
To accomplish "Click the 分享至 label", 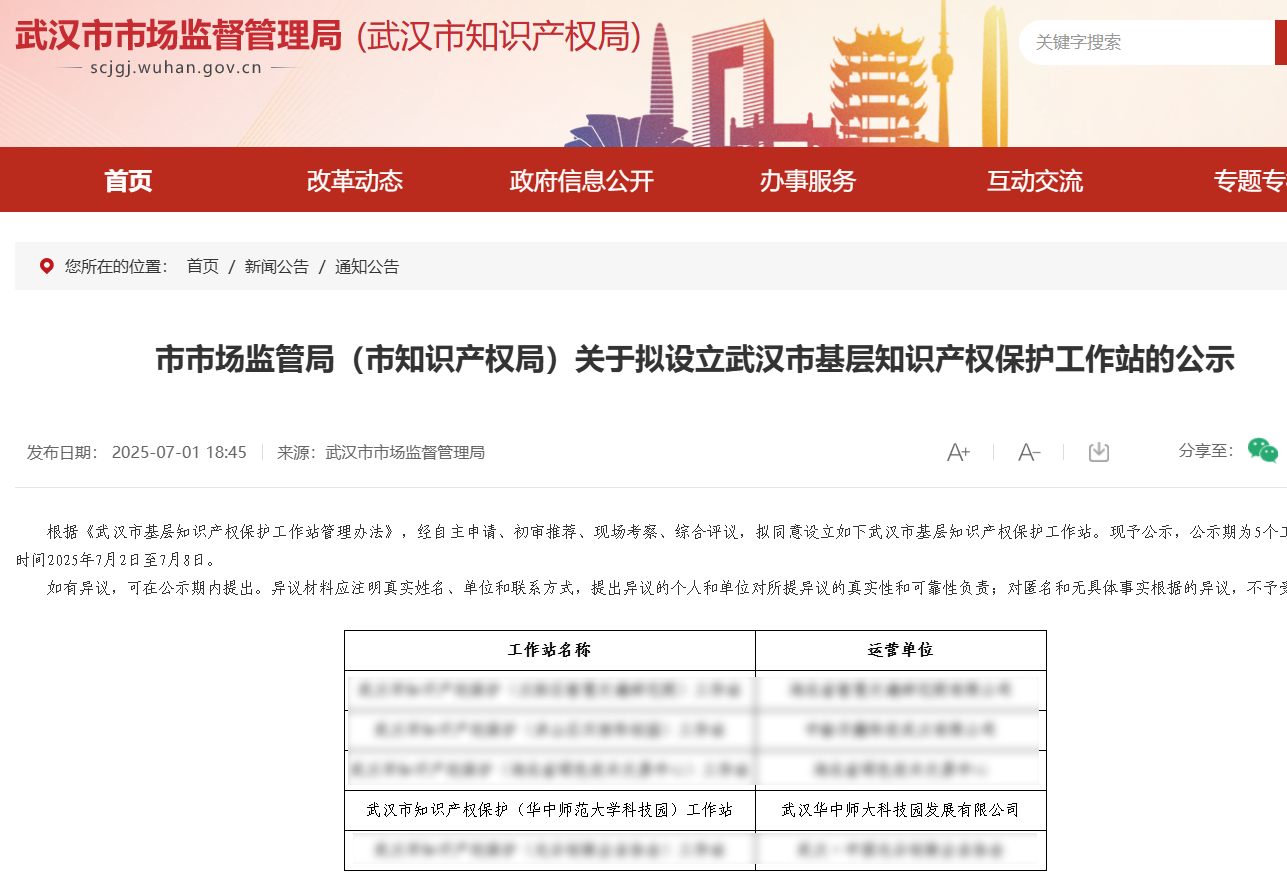I will 1206,451.
